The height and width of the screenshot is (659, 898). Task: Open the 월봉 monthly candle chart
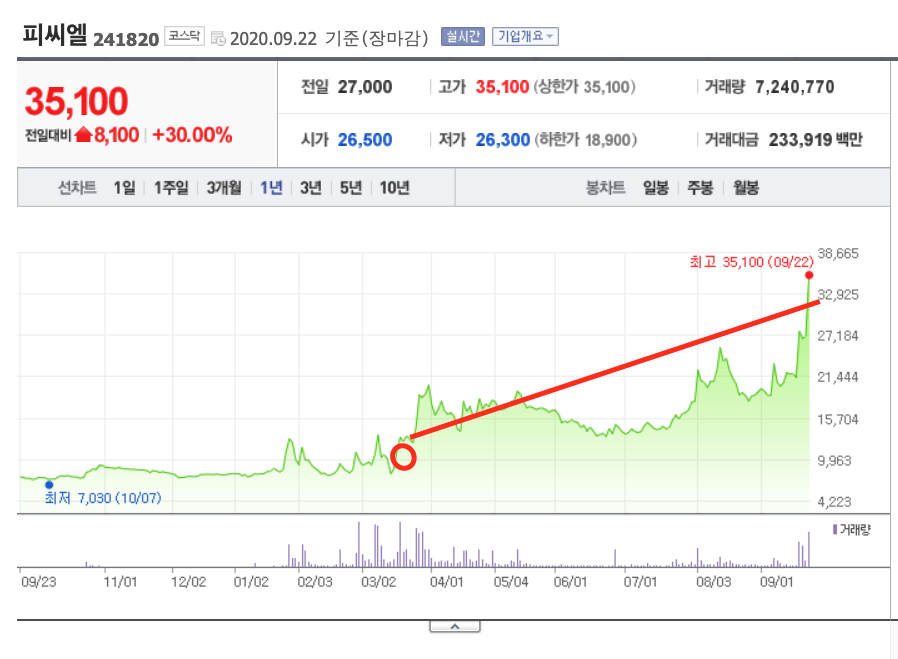(x=746, y=187)
